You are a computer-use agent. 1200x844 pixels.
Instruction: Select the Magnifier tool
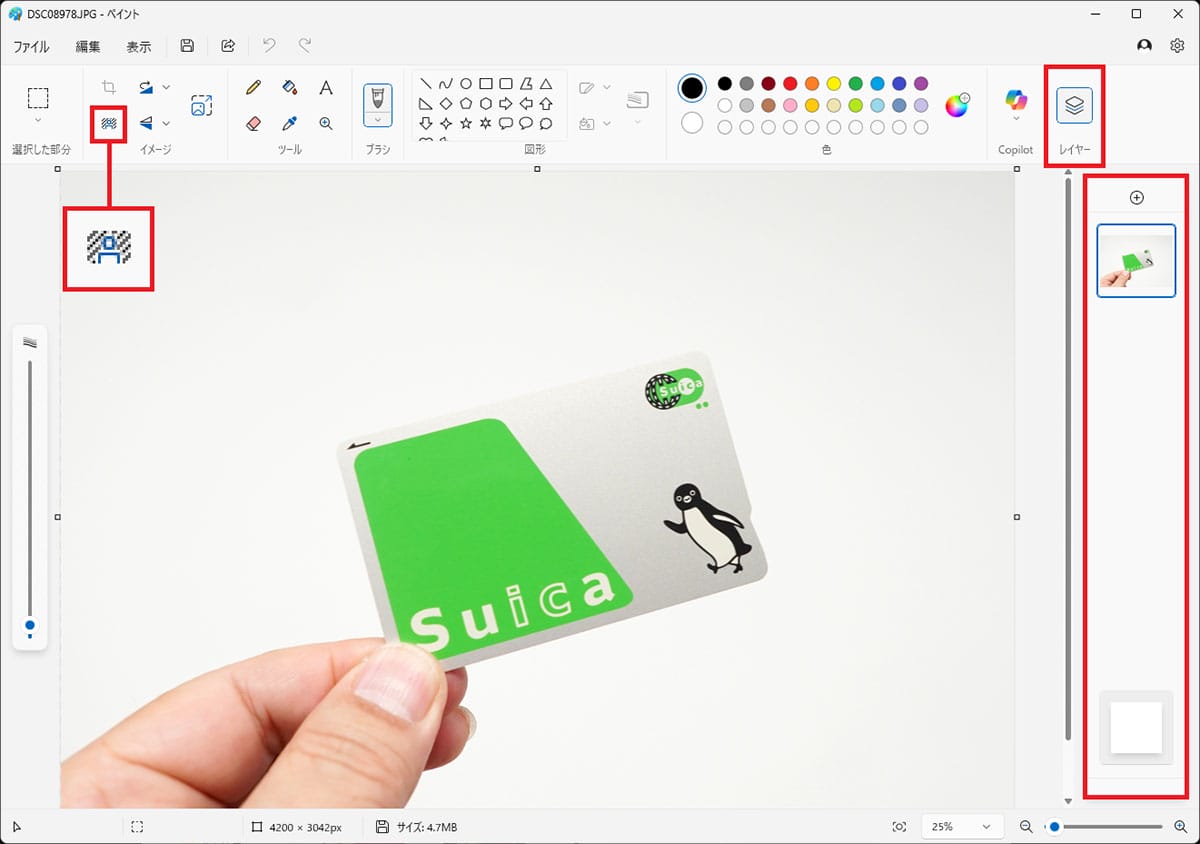tap(326, 123)
